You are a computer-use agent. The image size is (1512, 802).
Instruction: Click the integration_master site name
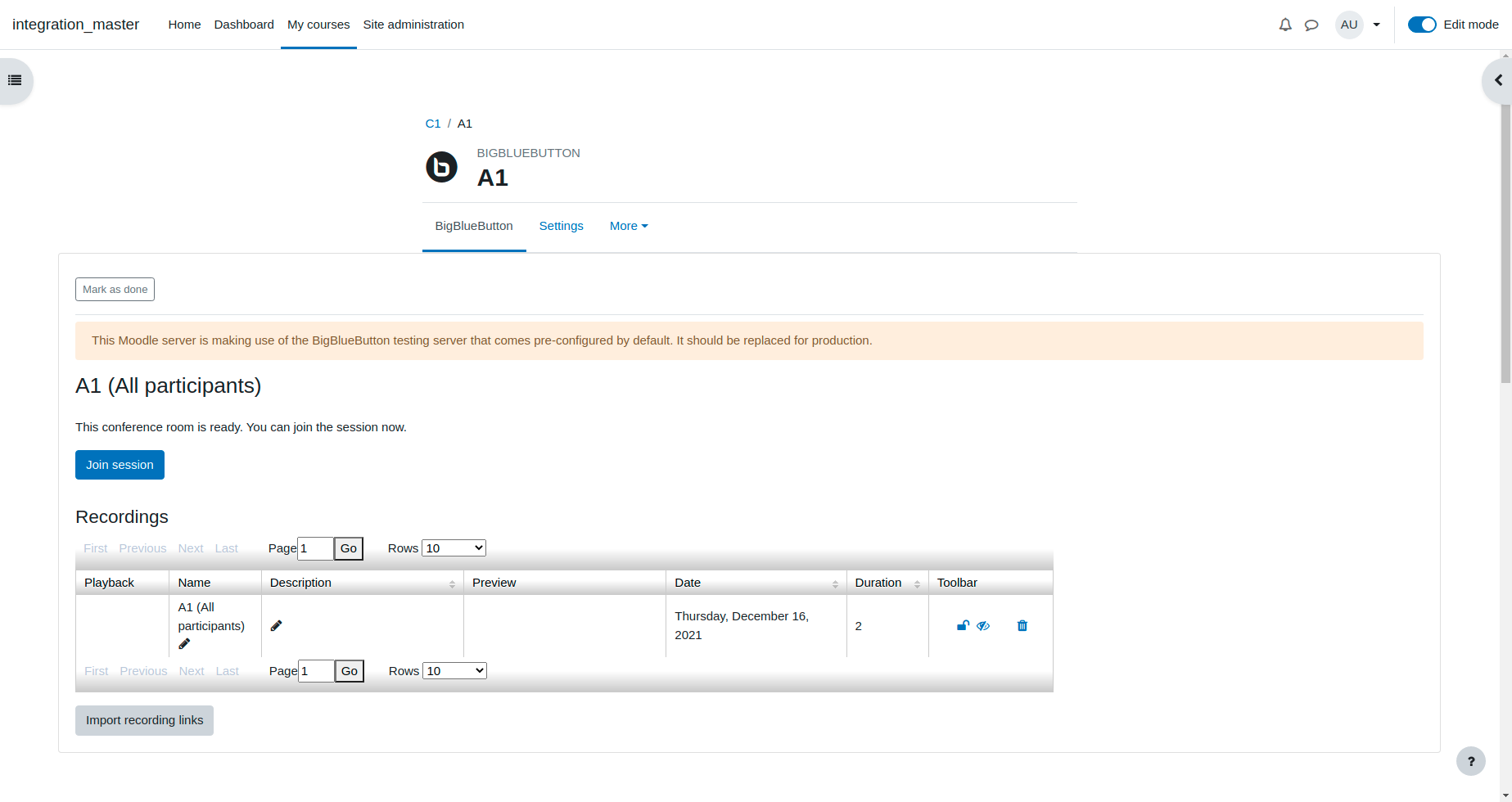[x=76, y=25]
